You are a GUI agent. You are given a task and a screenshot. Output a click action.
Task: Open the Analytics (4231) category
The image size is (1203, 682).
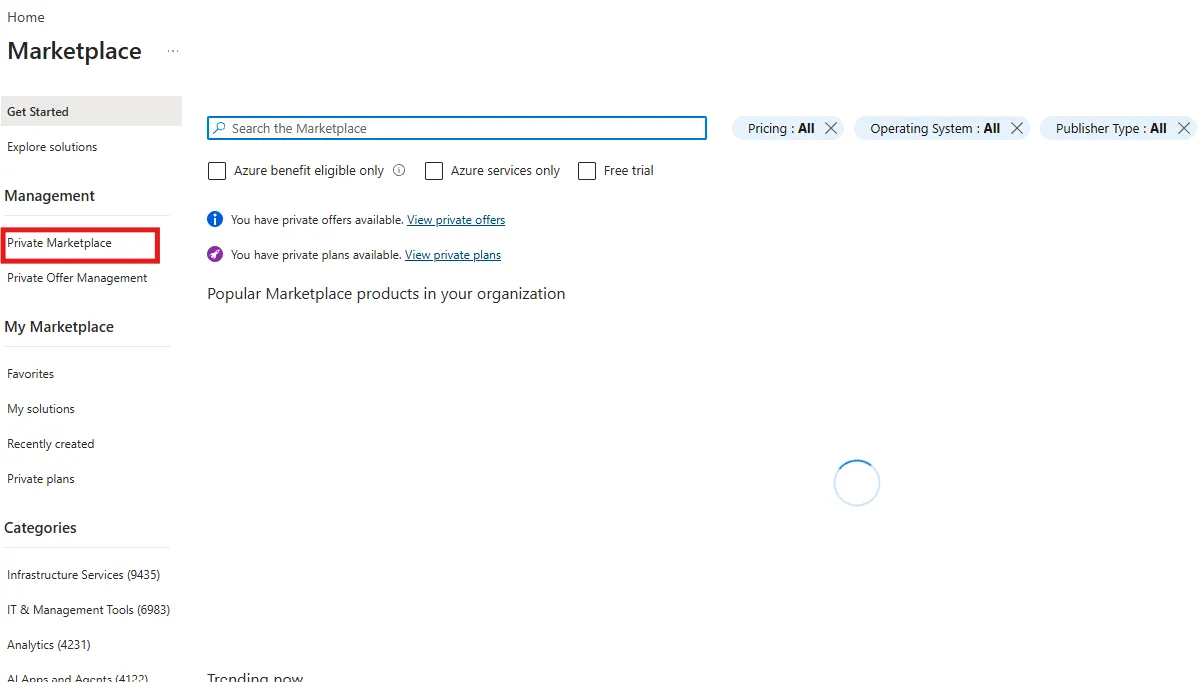(x=49, y=645)
